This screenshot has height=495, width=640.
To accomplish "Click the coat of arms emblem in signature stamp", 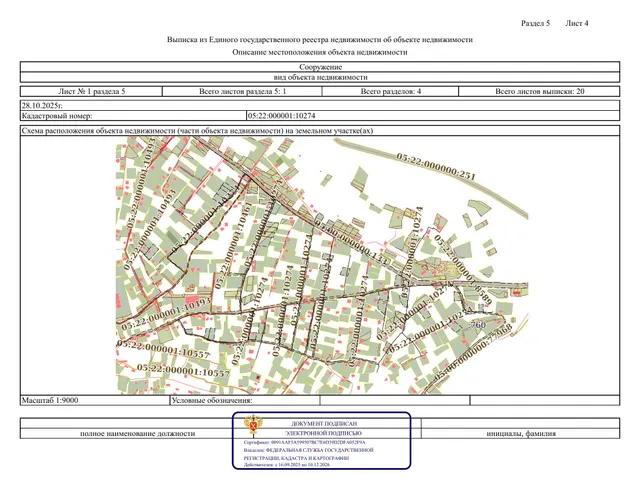I will 253,425.
